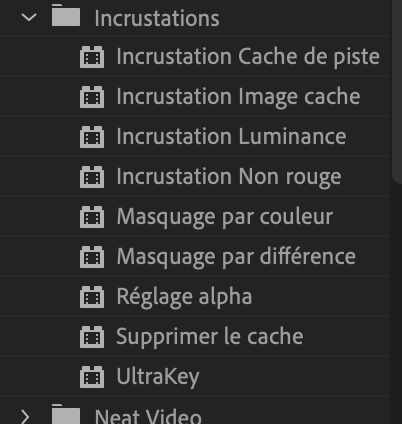Collapse the Incrustations folder chevron
The width and height of the screenshot is (402, 424).
[29, 17]
